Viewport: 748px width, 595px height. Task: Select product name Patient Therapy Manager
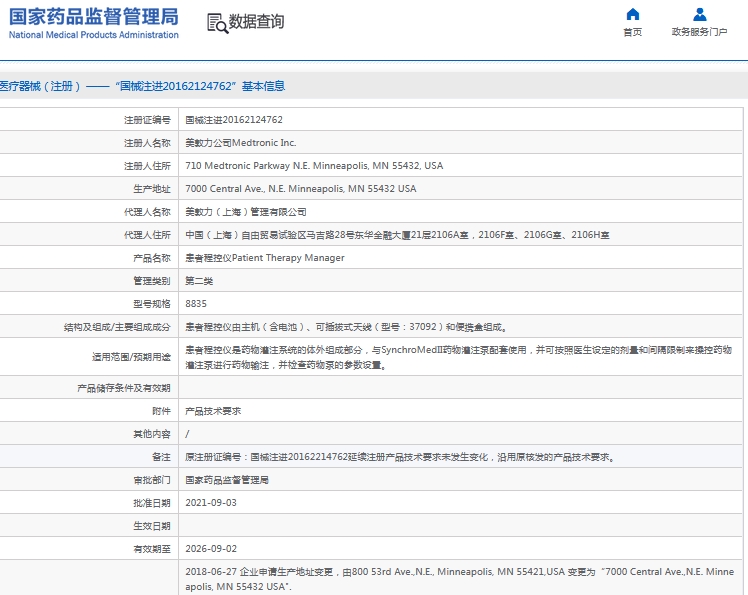pyautogui.click(x=265, y=258)
